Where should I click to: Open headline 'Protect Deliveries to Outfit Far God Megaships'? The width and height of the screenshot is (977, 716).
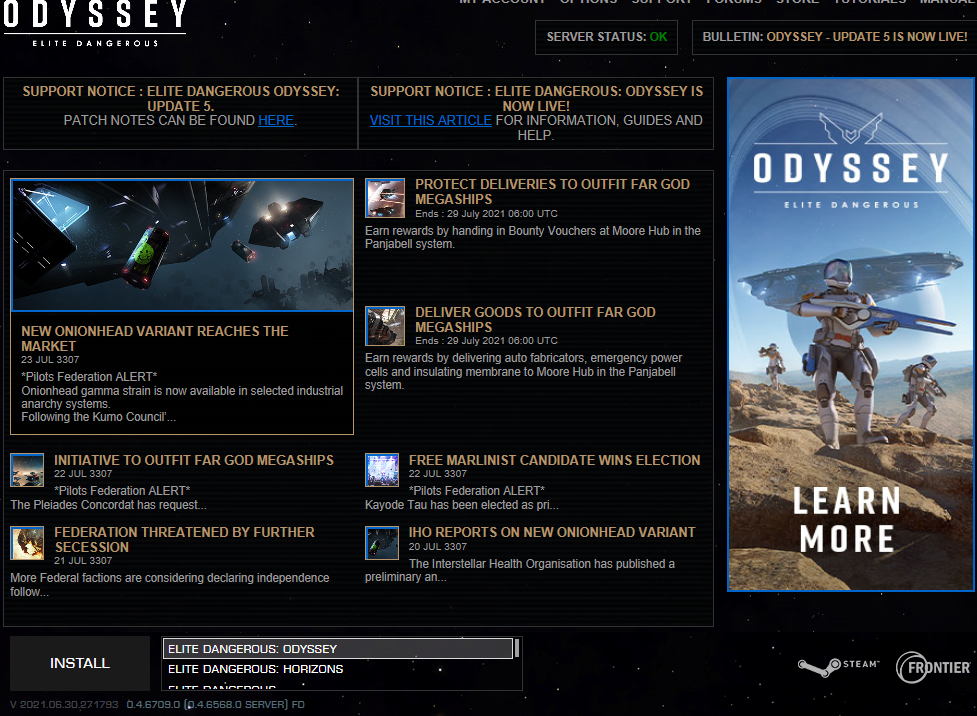(553, 191)
